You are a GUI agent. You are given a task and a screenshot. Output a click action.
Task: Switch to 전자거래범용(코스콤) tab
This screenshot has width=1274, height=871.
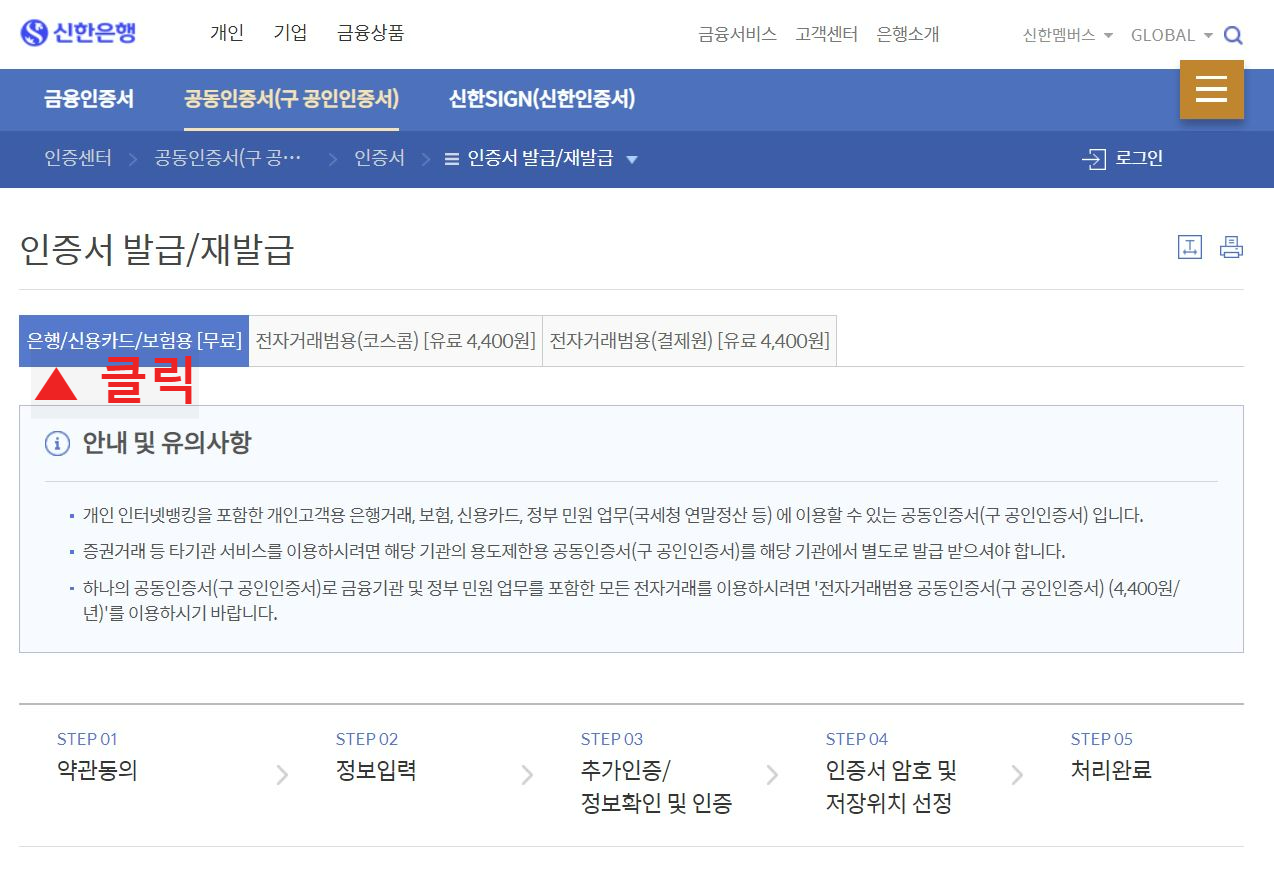(394, 340)
